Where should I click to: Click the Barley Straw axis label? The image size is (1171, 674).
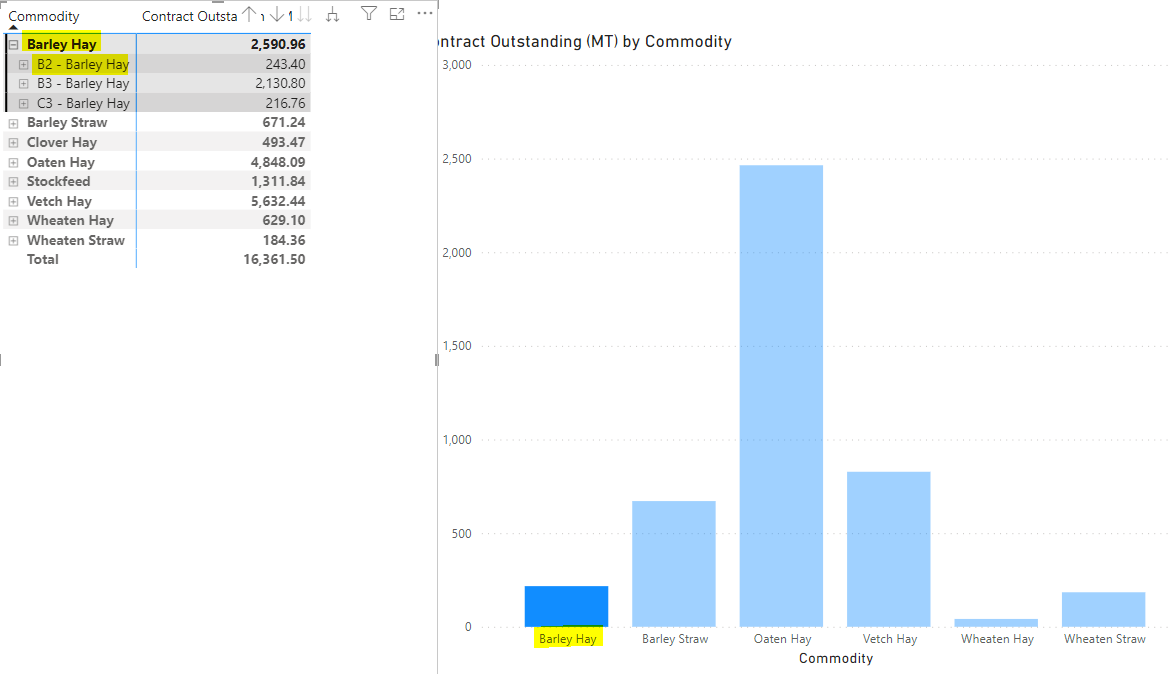coord(675,639)
